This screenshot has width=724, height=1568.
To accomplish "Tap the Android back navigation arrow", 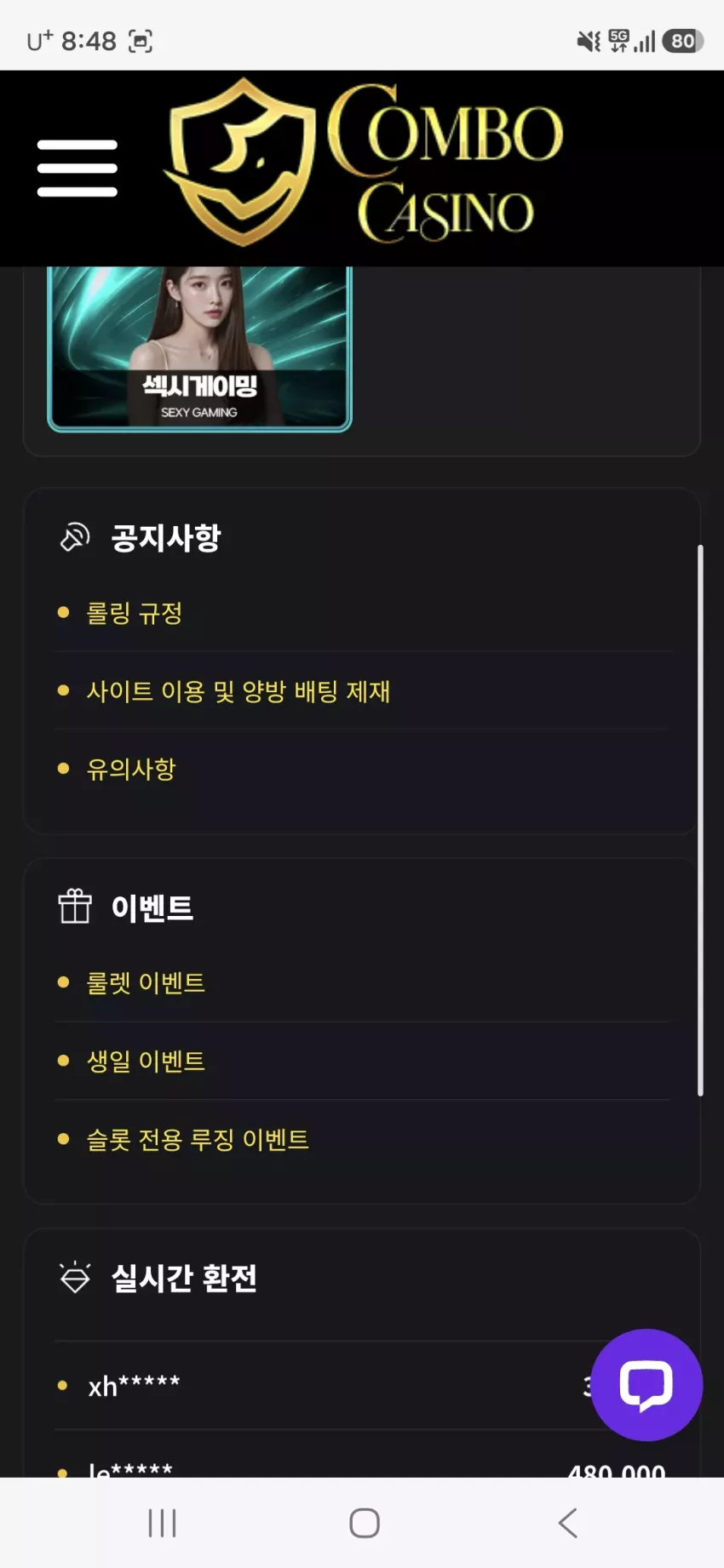I will click(568, 1523).
